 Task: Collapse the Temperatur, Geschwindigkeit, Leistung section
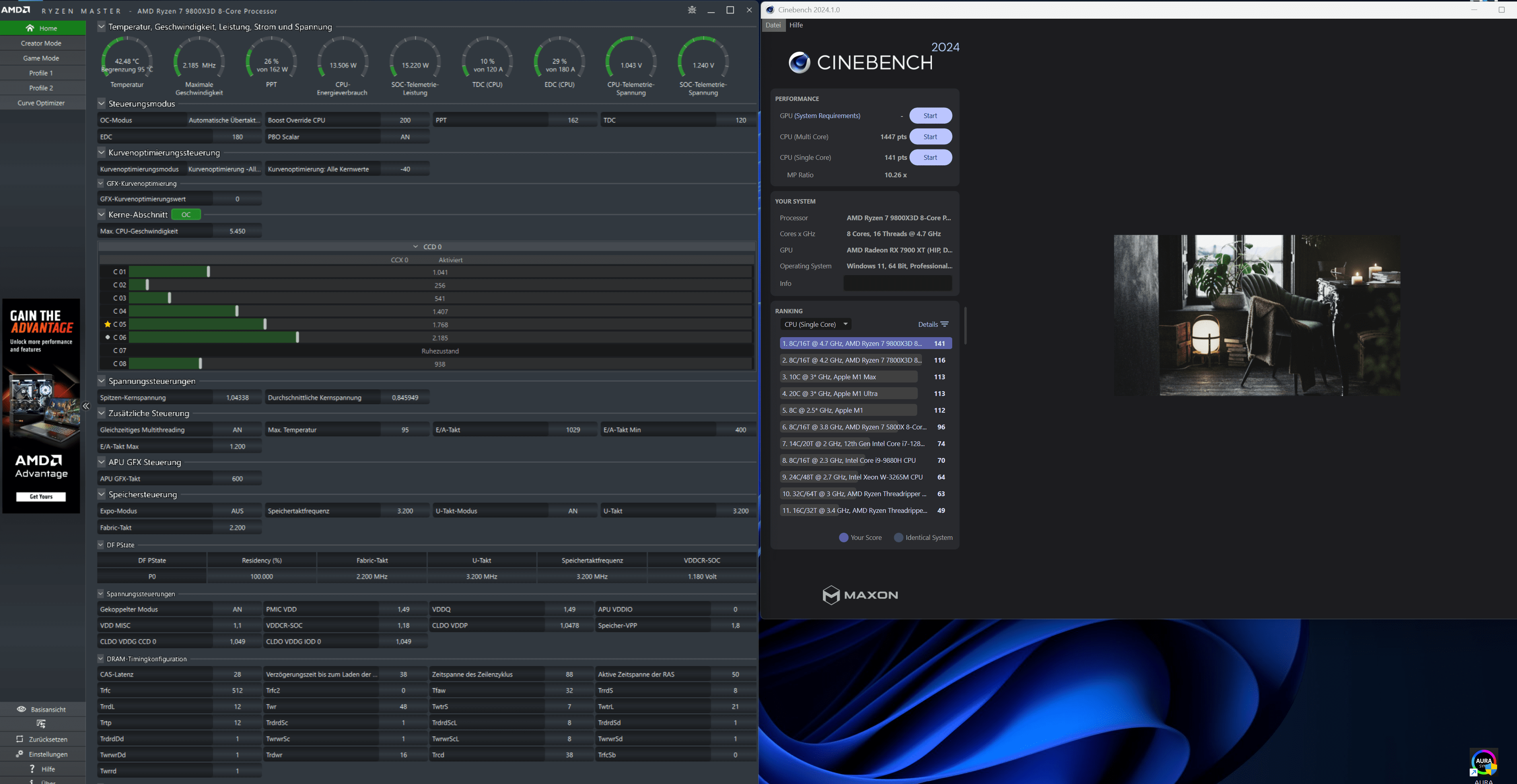tap(101, 27)
